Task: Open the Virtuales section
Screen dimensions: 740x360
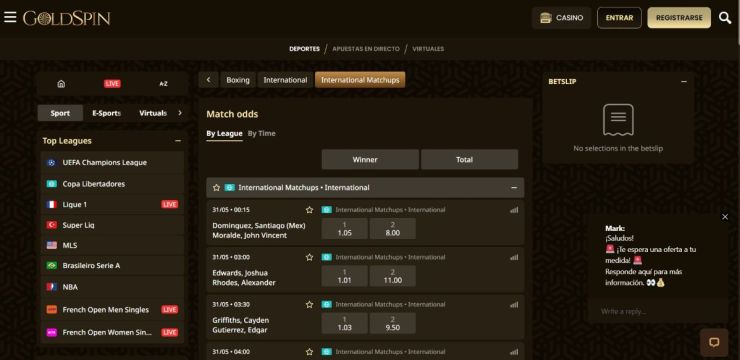Action: [428, 49]
